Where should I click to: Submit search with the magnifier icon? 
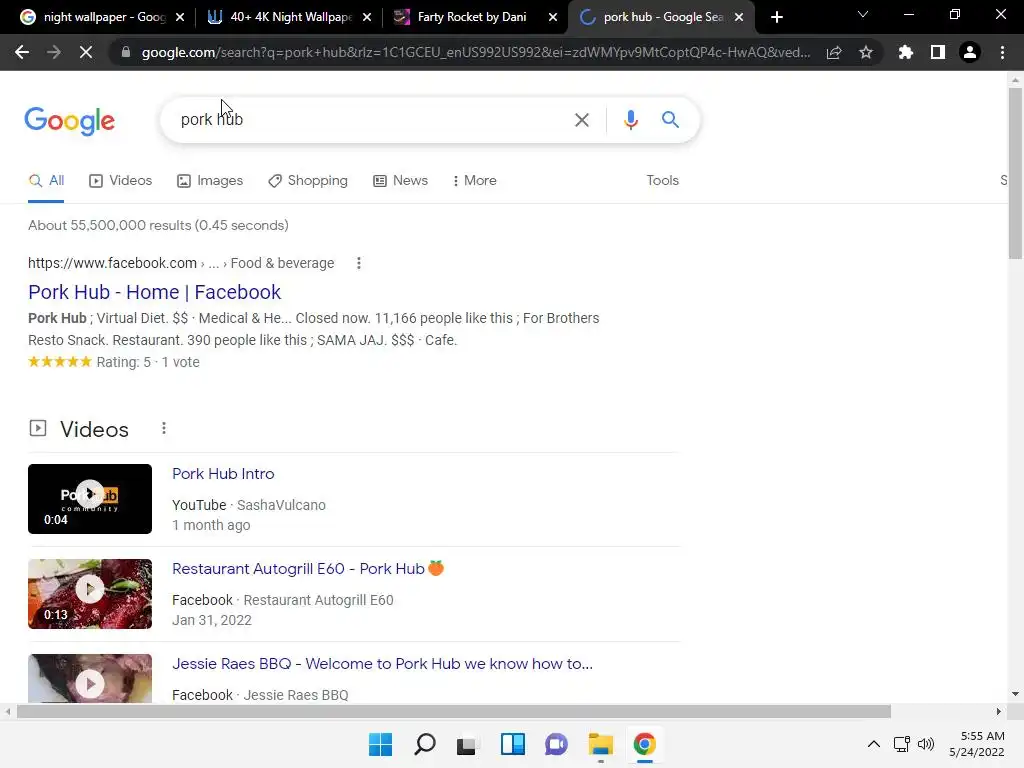670,120
